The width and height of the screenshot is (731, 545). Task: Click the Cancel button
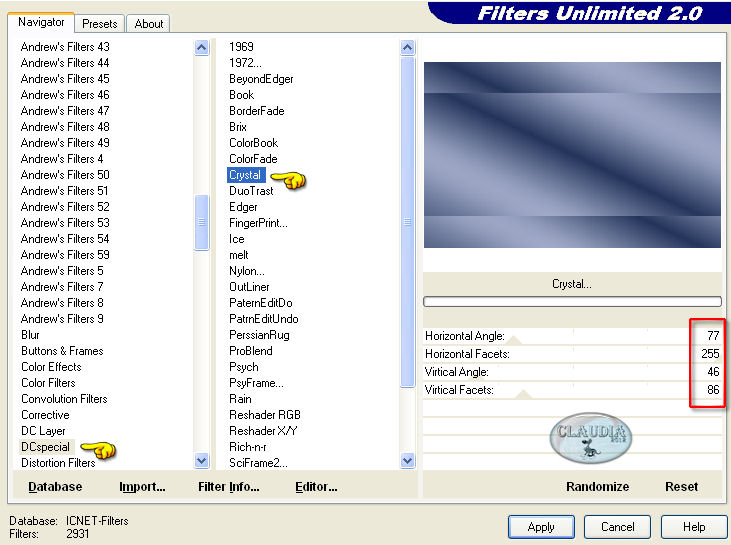click(617, 527)
